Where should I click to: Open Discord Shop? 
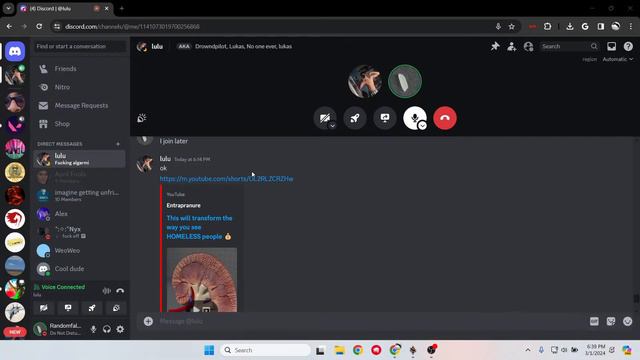pos(79,124)
